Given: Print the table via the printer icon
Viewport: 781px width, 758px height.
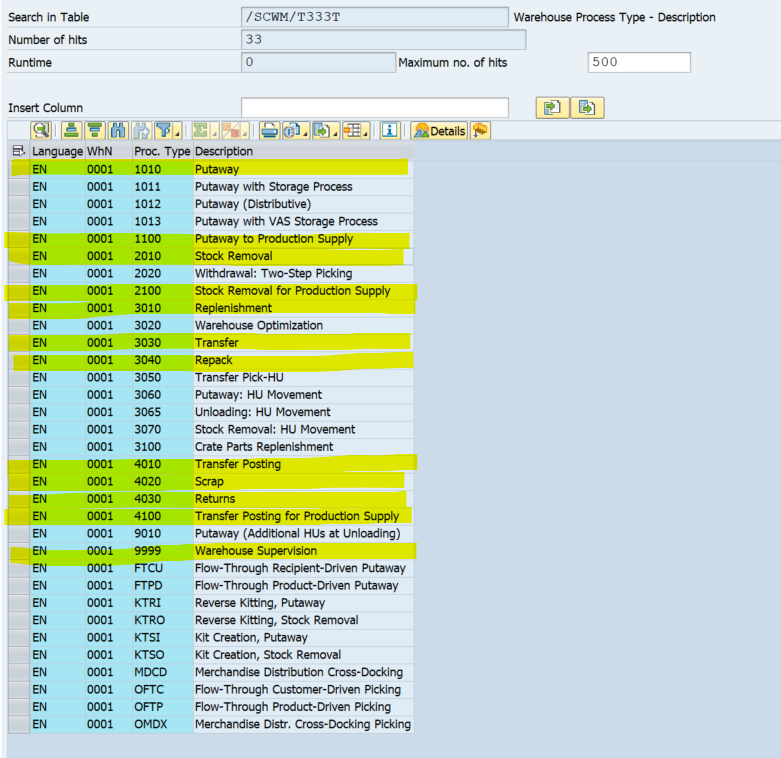Looking at the screenshot, I should (269, 131).
